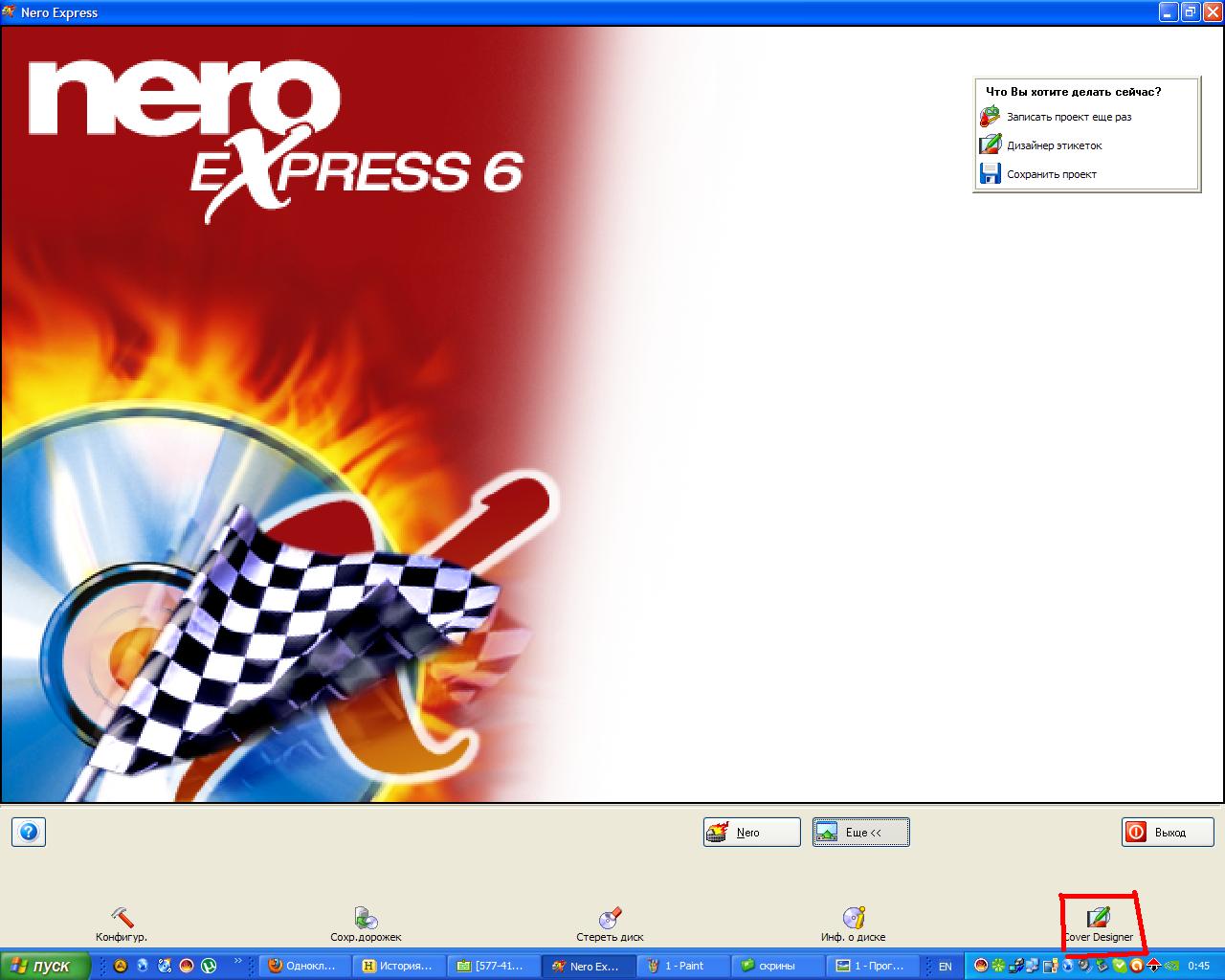Select Nero Ex... taskbar button

click(x=588, y=966)
